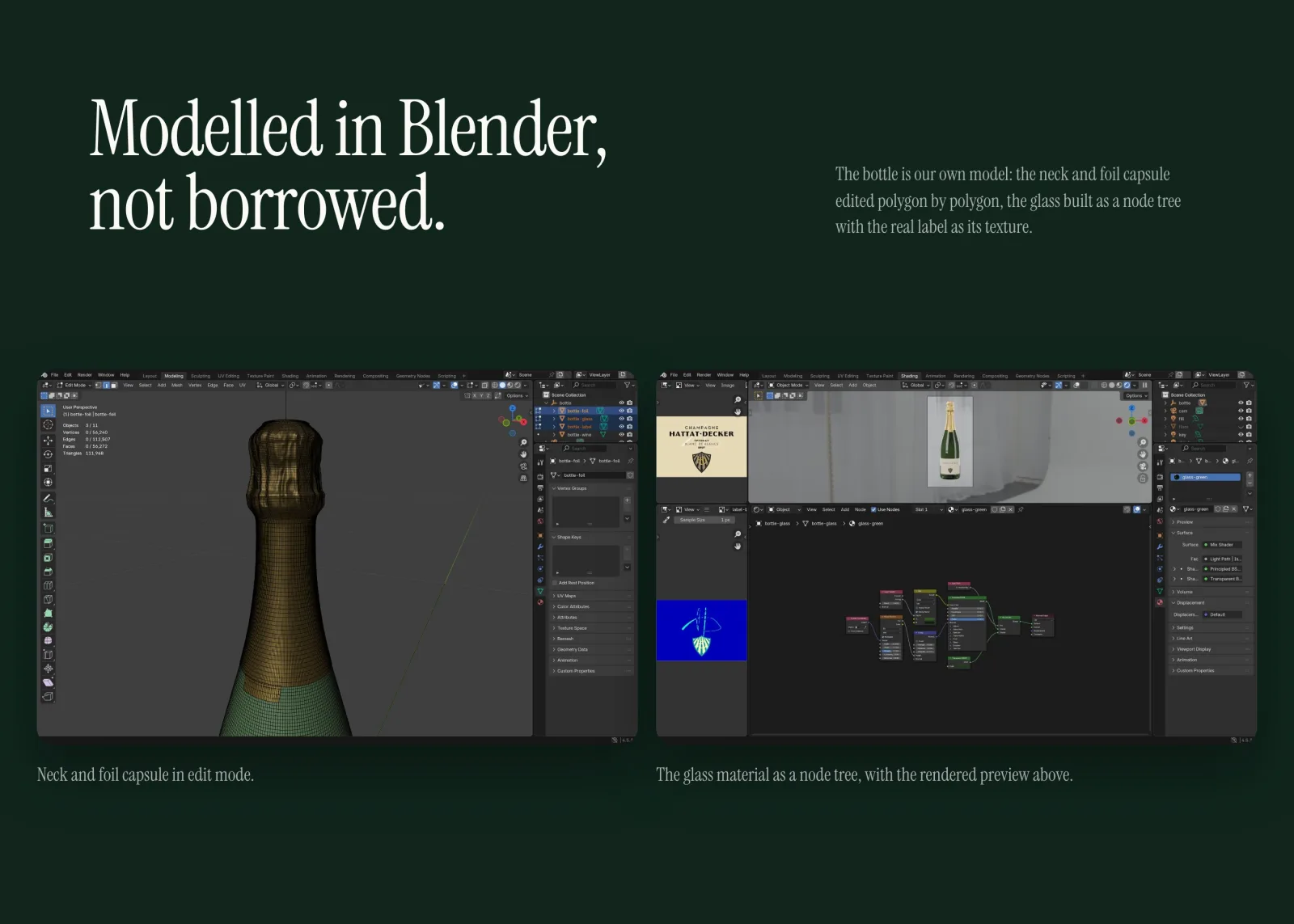Expand UV Maps panel
Image resolution: width=1294 pixels, height=924 pixels.
point(592,596)
